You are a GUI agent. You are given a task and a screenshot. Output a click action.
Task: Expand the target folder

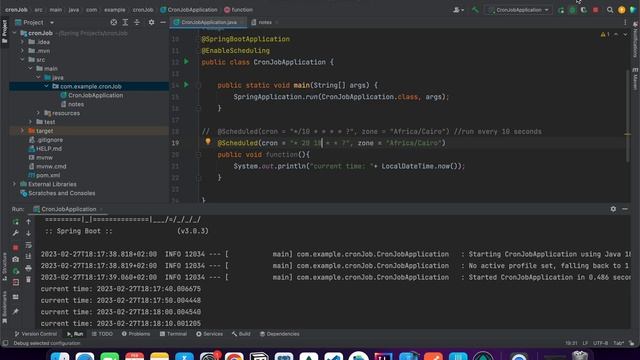point(22,131)
